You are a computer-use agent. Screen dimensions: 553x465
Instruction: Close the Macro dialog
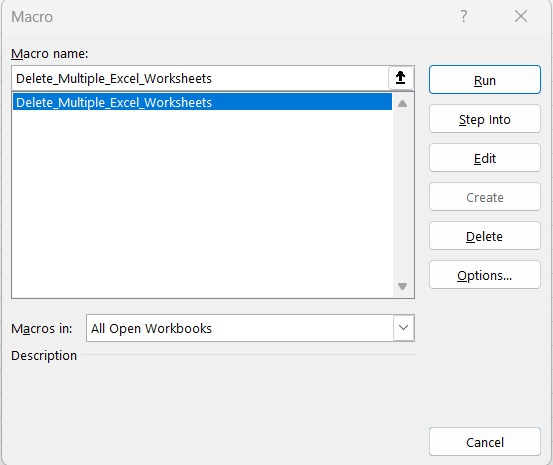coord(521,17)
